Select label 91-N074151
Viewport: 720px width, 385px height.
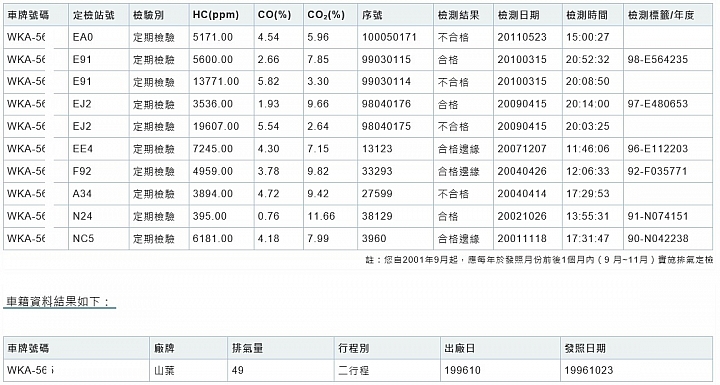pyautogui.click(x=658, y=216)
